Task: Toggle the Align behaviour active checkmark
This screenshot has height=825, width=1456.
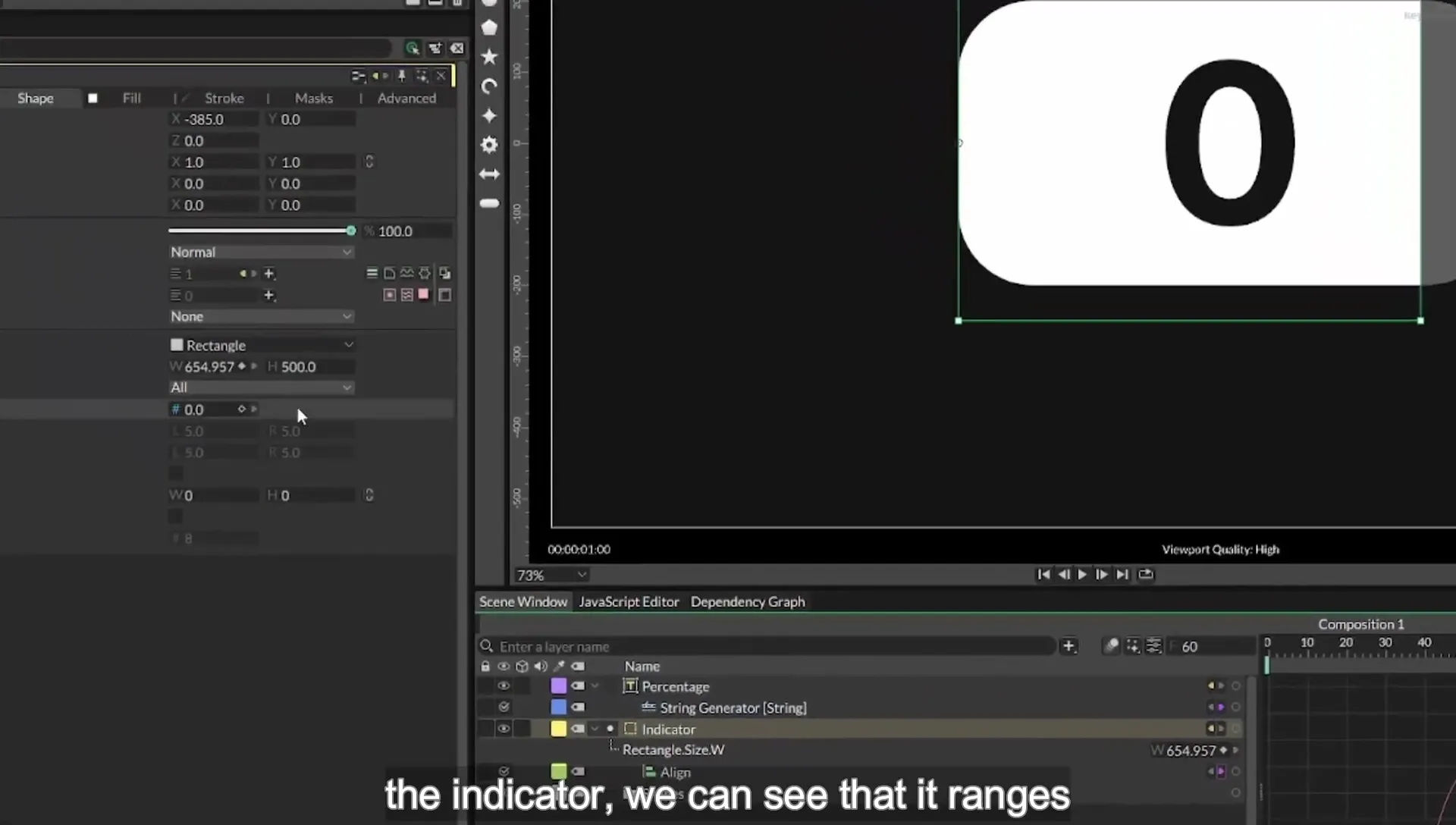Action: pos(504,771)
